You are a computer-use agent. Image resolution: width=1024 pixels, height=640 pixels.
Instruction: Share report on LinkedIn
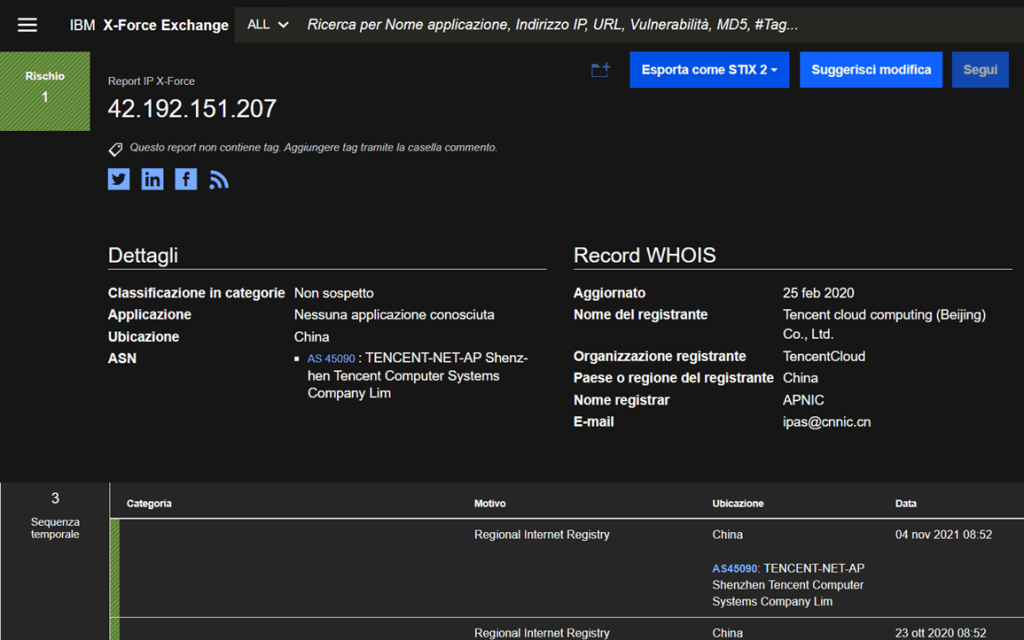click(152, 179)
